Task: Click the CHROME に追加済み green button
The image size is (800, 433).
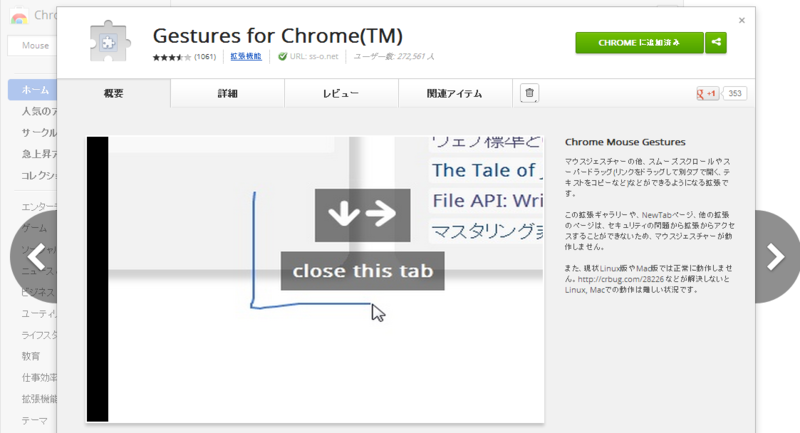Action: pos(639,42)
